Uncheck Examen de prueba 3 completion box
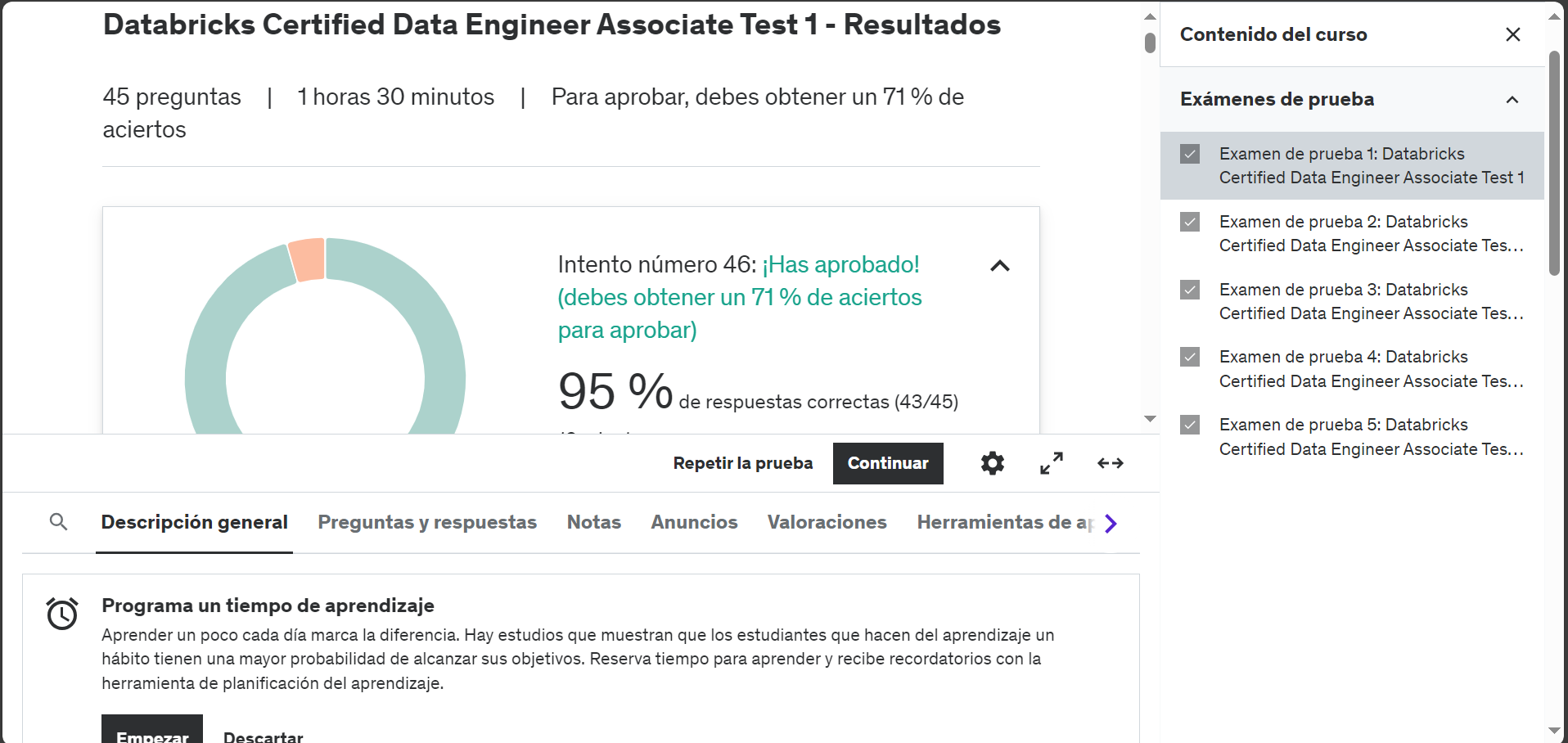 (1188, 290)
